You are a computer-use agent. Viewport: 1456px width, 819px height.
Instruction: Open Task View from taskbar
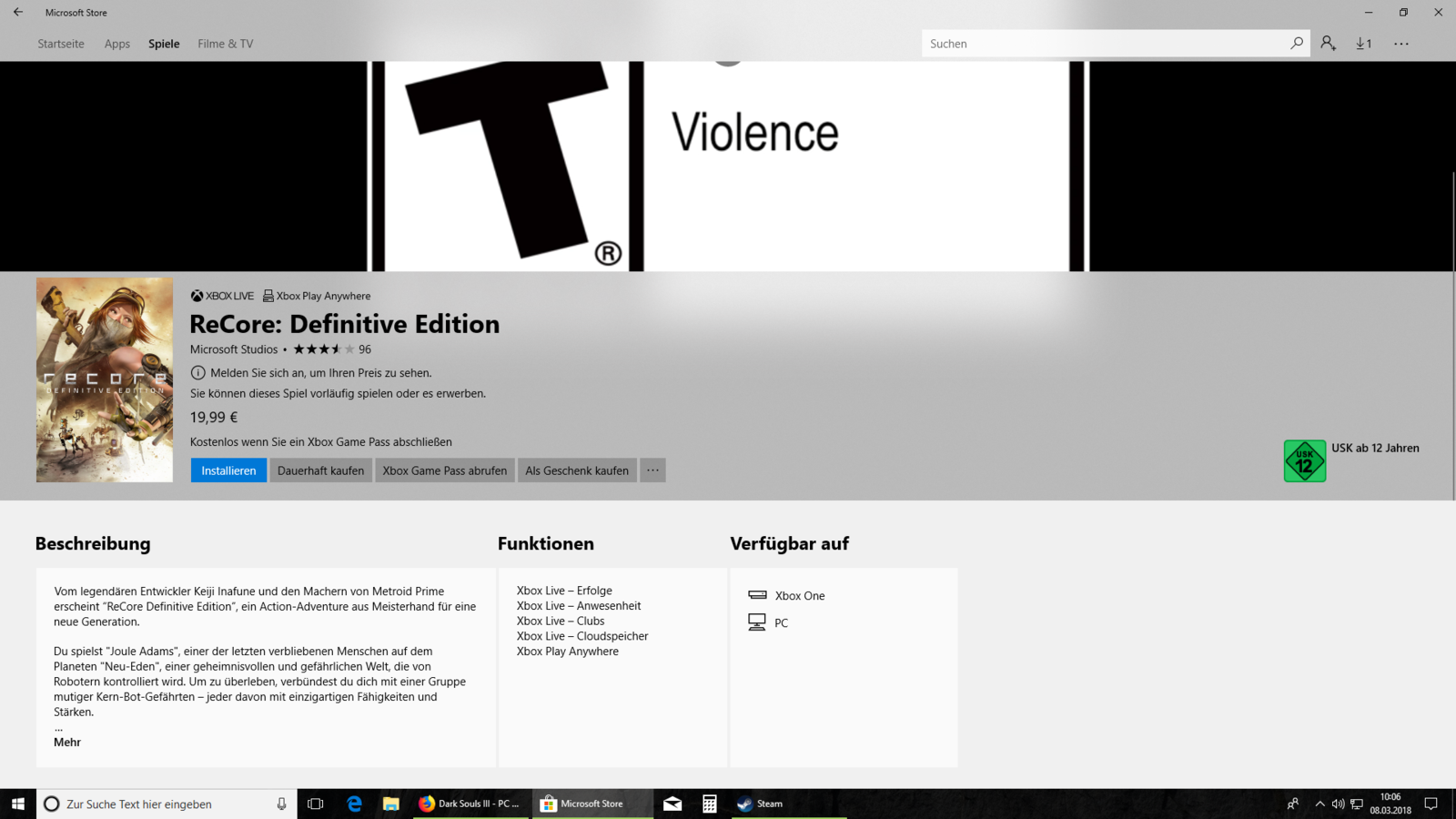coord(316,804)
